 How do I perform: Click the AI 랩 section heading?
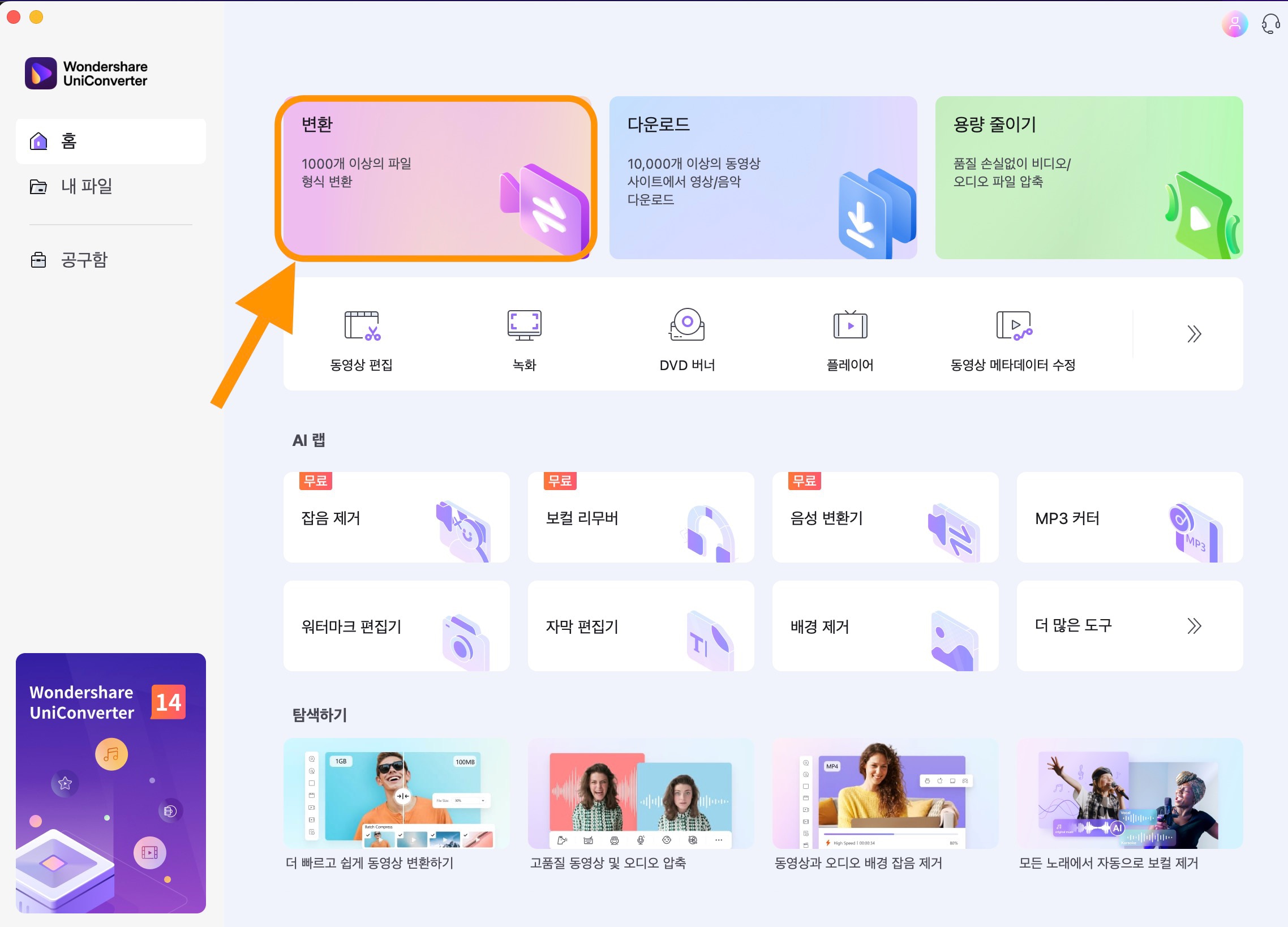(309, 440)
